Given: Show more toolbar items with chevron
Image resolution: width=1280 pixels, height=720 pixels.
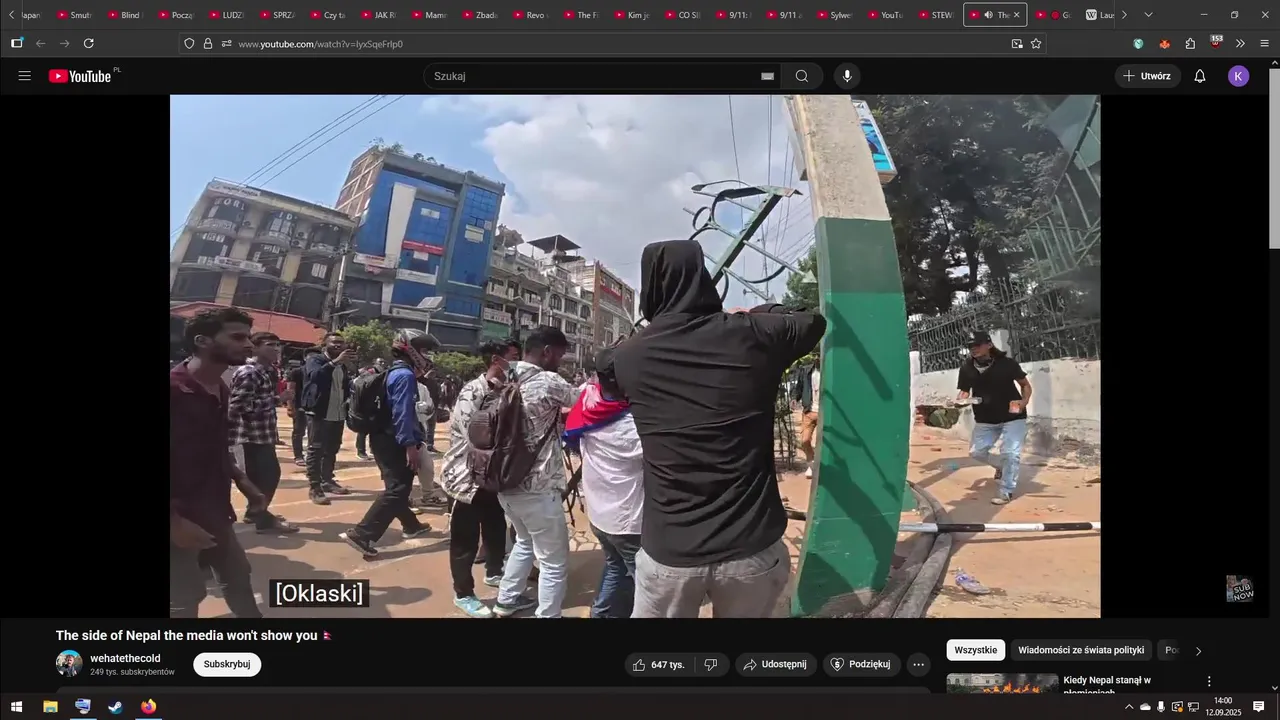Looking at the screenshot, I should click(x=1240, y=43).
